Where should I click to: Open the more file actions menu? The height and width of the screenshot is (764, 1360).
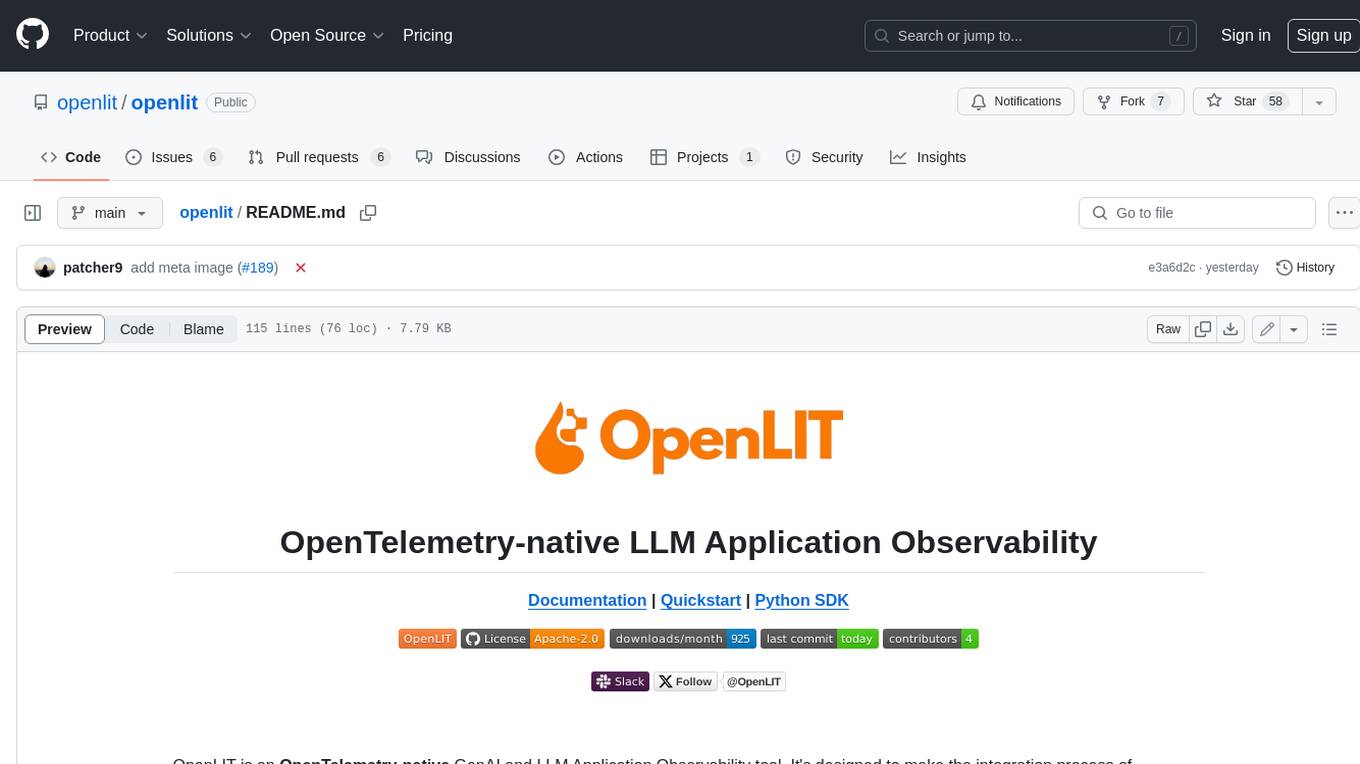1344,213
